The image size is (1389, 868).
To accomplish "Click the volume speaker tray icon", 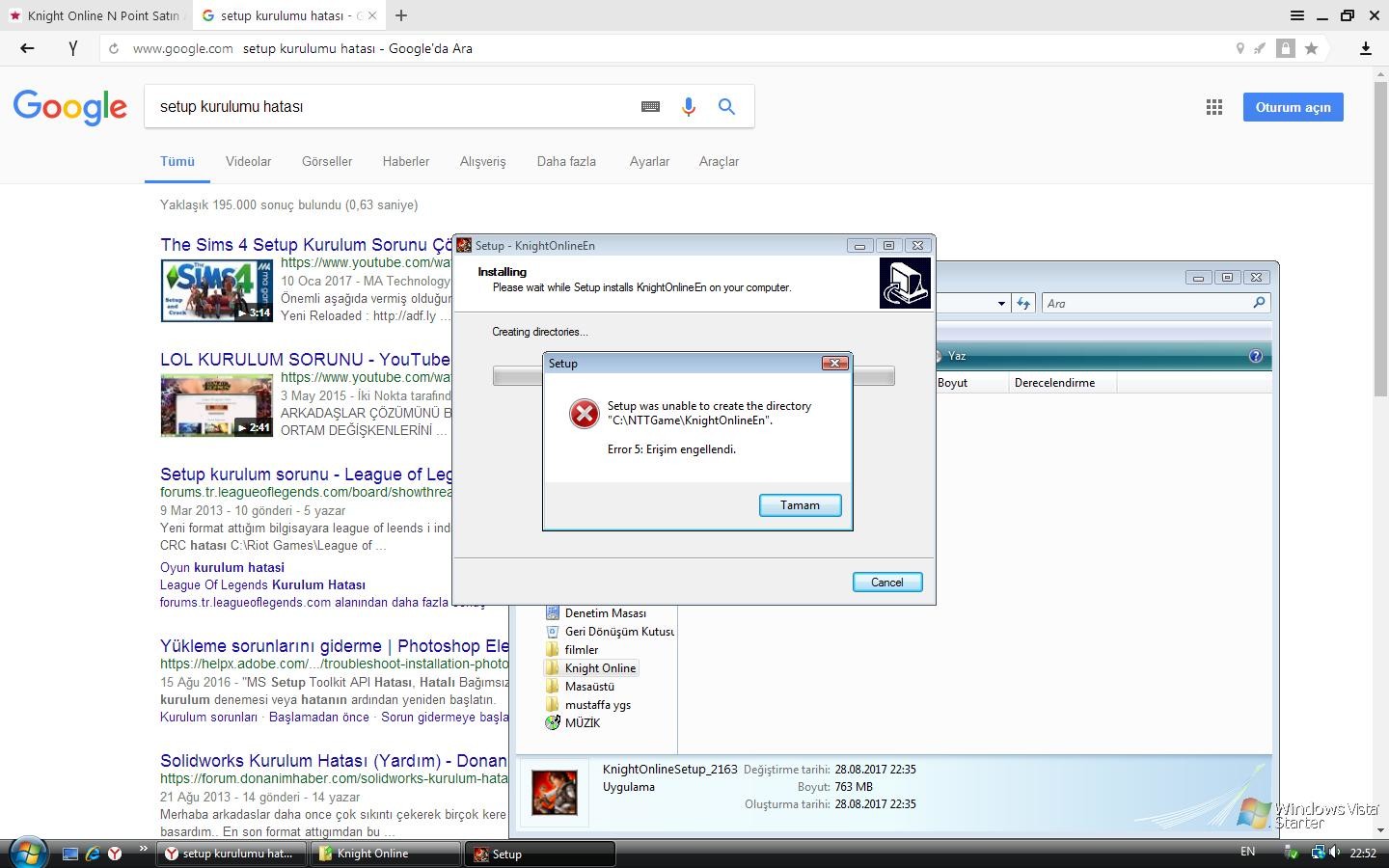I will [x=1335, y=853].
